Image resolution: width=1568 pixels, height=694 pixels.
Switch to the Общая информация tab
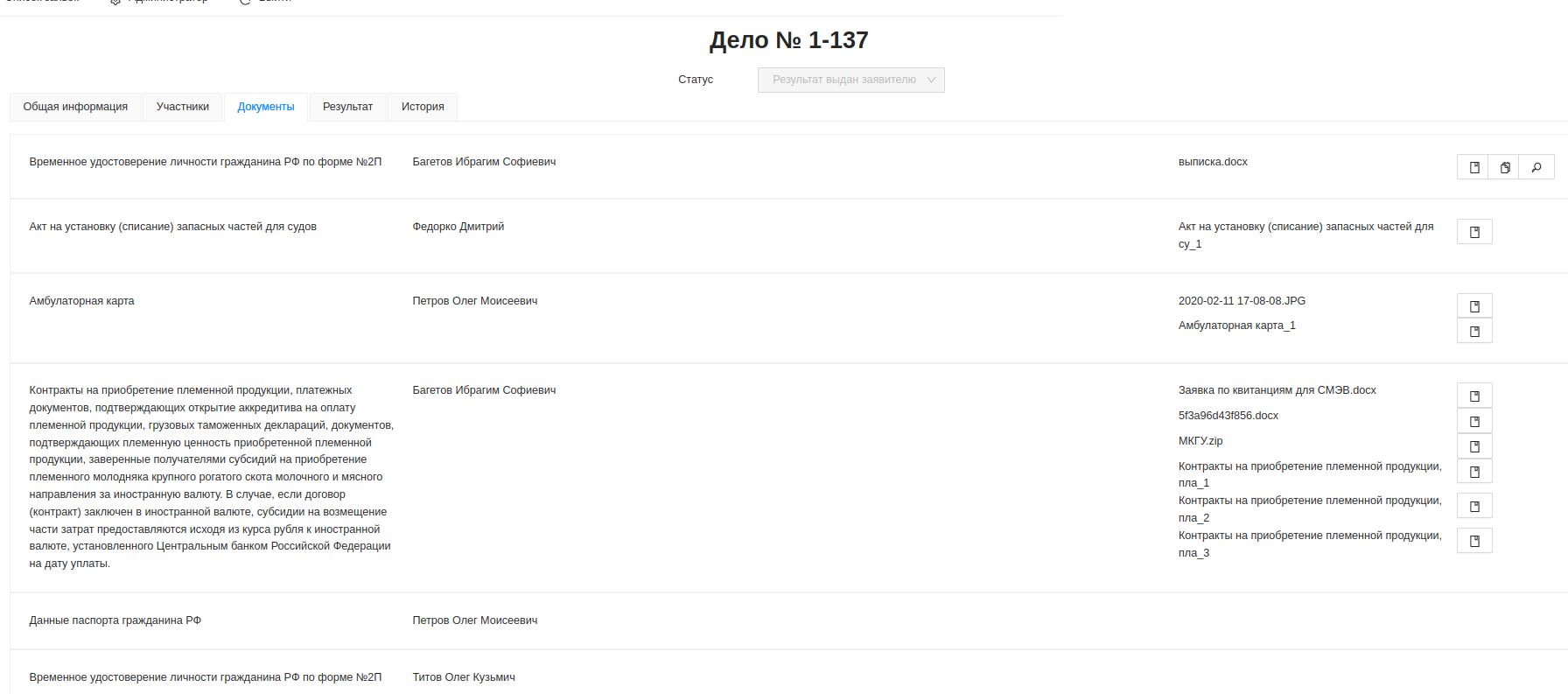click(x=75, y=107)
